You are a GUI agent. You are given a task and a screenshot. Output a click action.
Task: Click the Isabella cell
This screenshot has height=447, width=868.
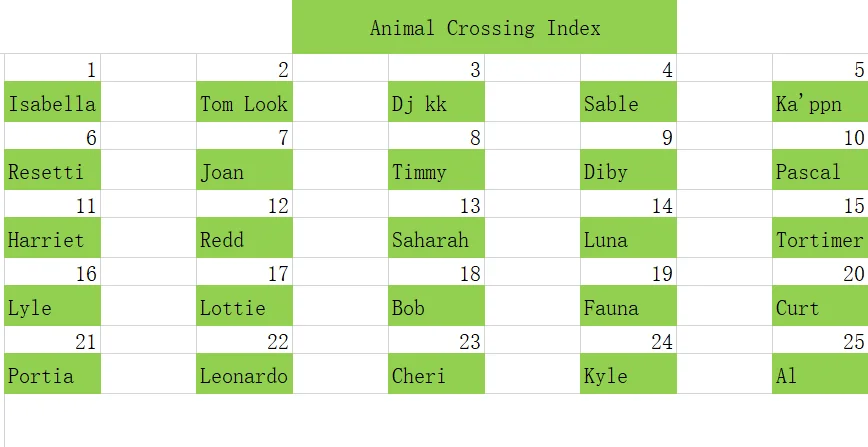53,102
